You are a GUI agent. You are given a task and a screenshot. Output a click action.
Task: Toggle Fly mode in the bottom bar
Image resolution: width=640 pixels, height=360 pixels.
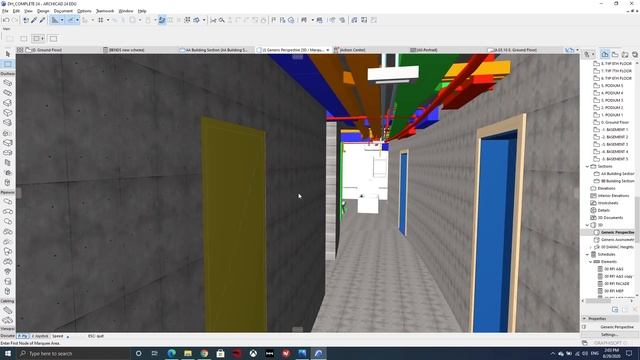(x=23, y=336)
